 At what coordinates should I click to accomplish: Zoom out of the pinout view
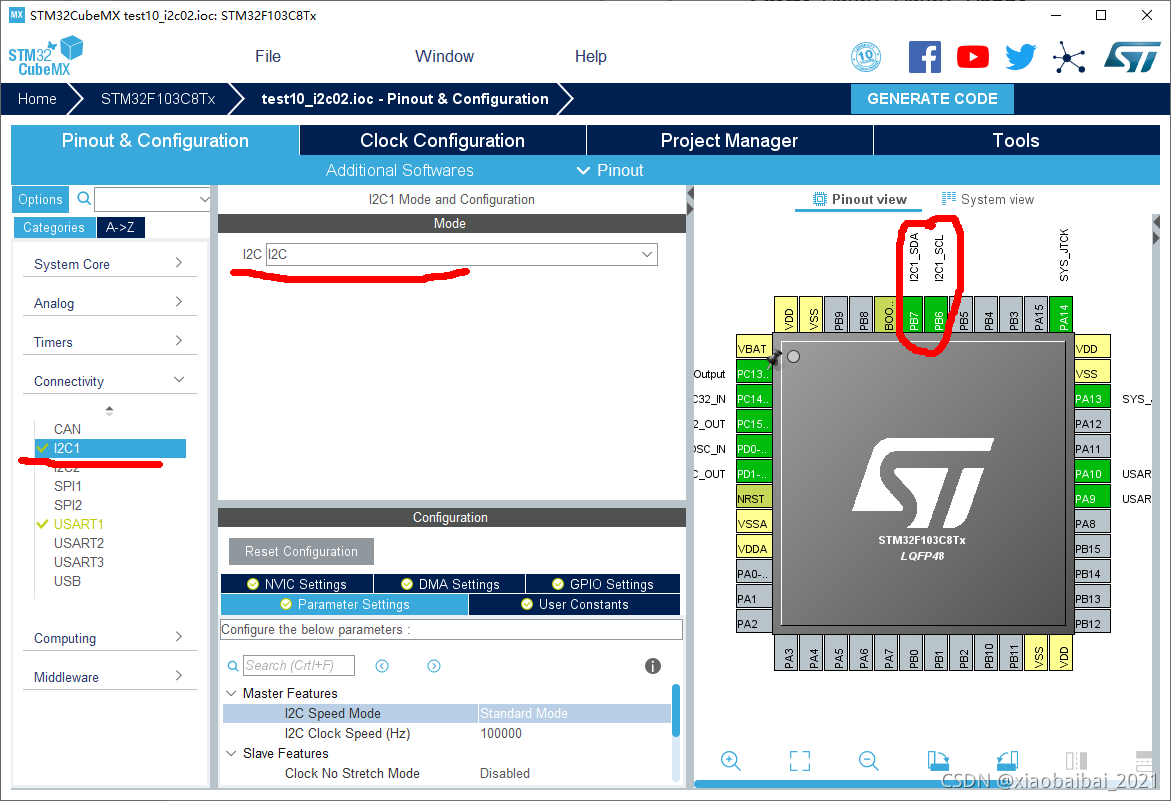869,760
